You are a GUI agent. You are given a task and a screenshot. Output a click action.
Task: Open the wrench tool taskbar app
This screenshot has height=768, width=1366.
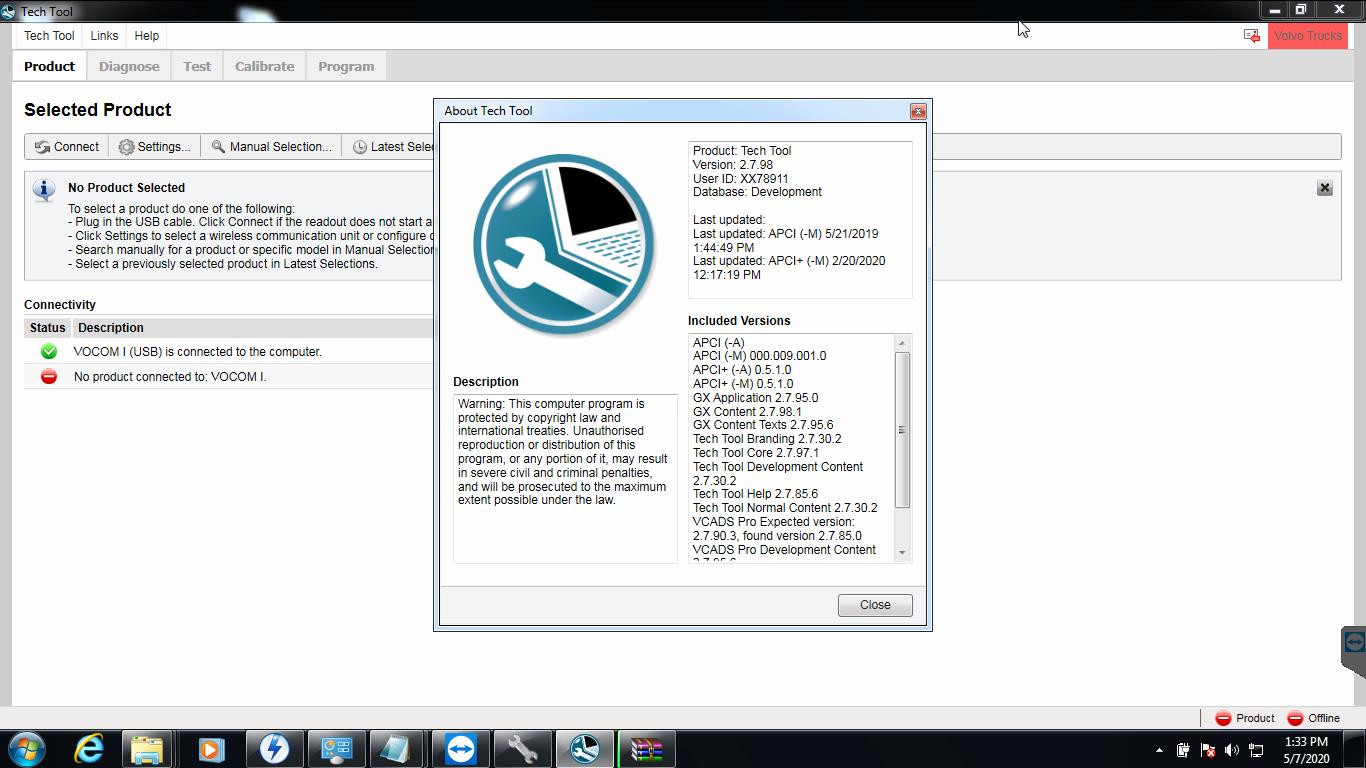click(522, 748)
